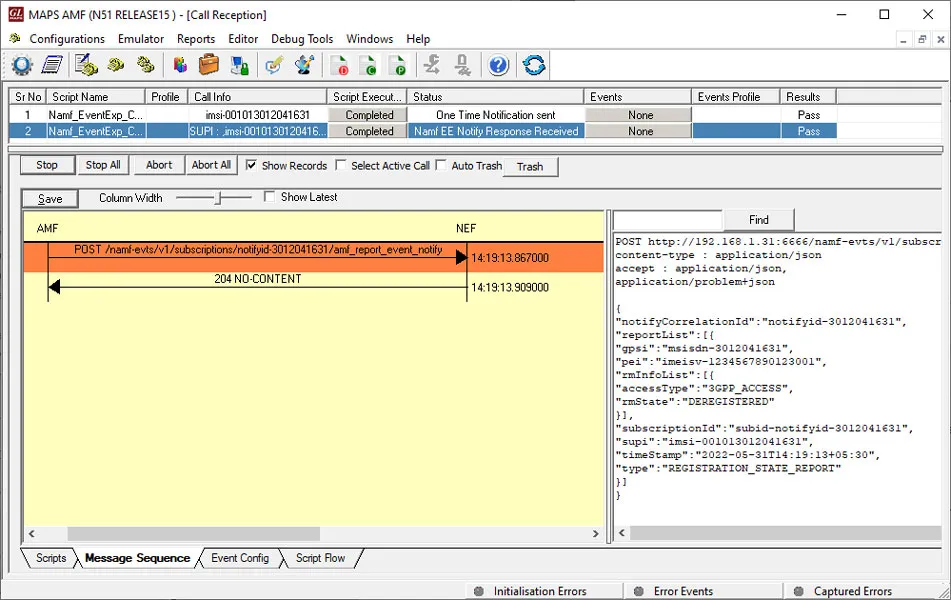Click the Completed button in row 1
The height and width of the screenshot is (600, 951).
click(369, 115)
